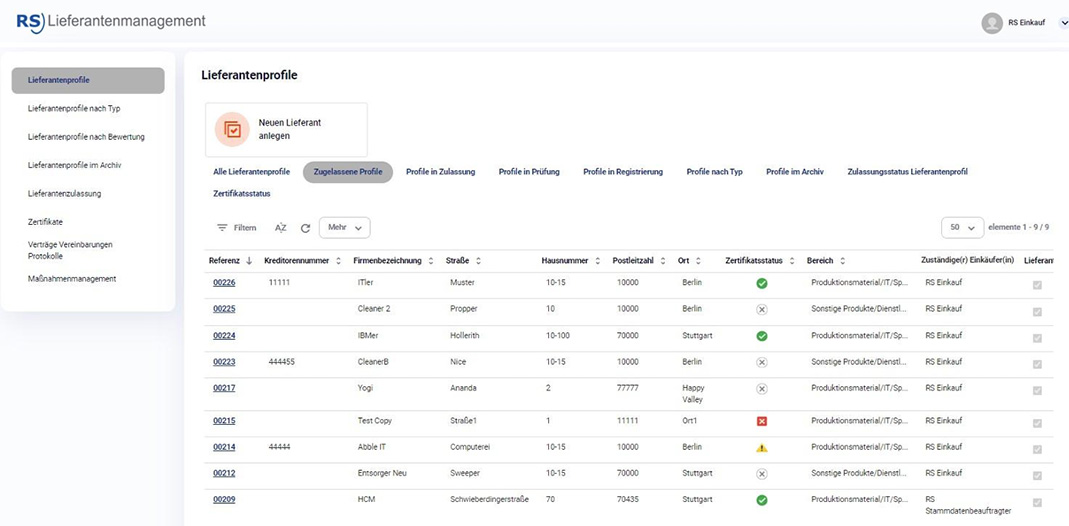Viewport: 1069px width, 526px height.
Task: Click red certificate status icon for Test Copy
Action: tap(761, 422)
